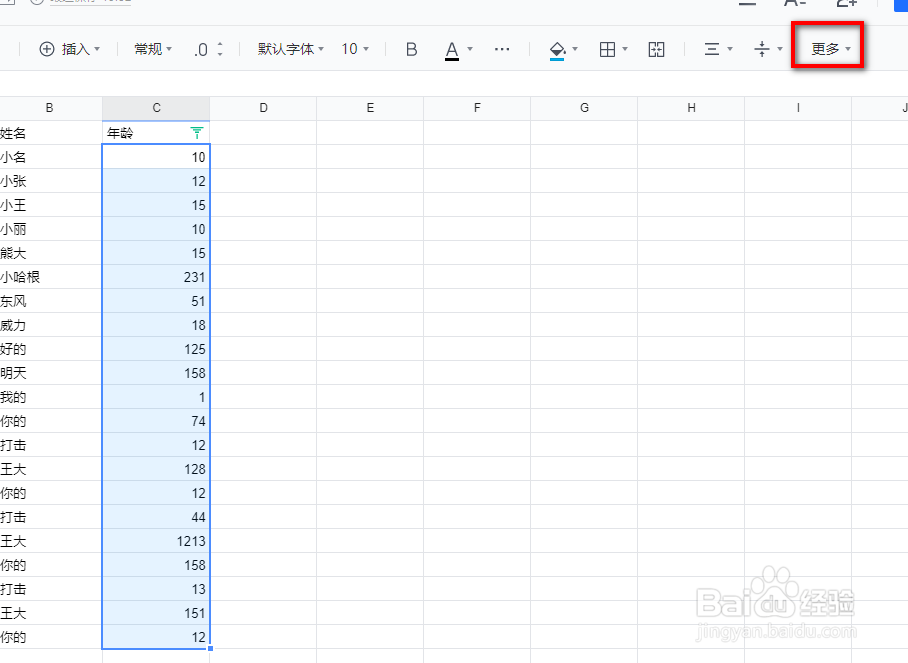The height and width of the screenshot is (663, 908).
Task: Open the default font 默认字体 dropdown
Action: pos(291,49)
